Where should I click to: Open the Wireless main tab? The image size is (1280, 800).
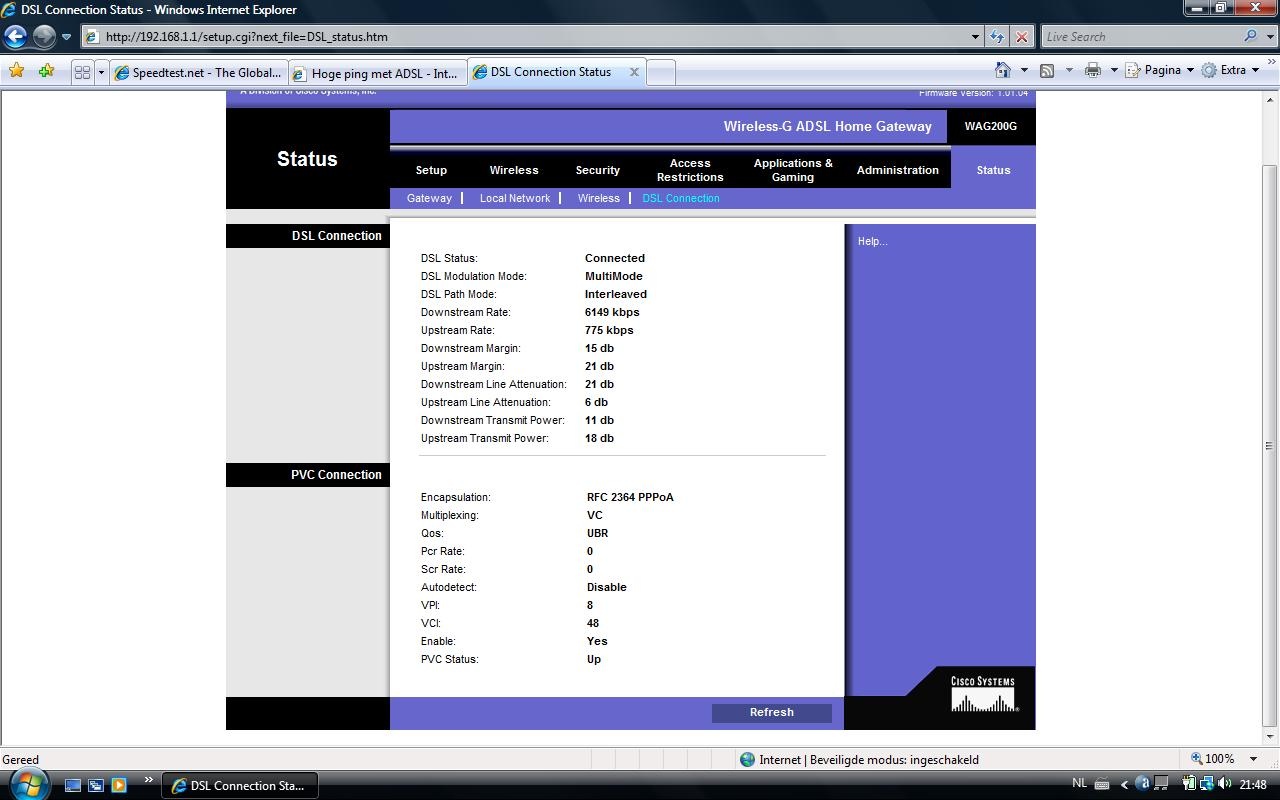tap(514, 170)
